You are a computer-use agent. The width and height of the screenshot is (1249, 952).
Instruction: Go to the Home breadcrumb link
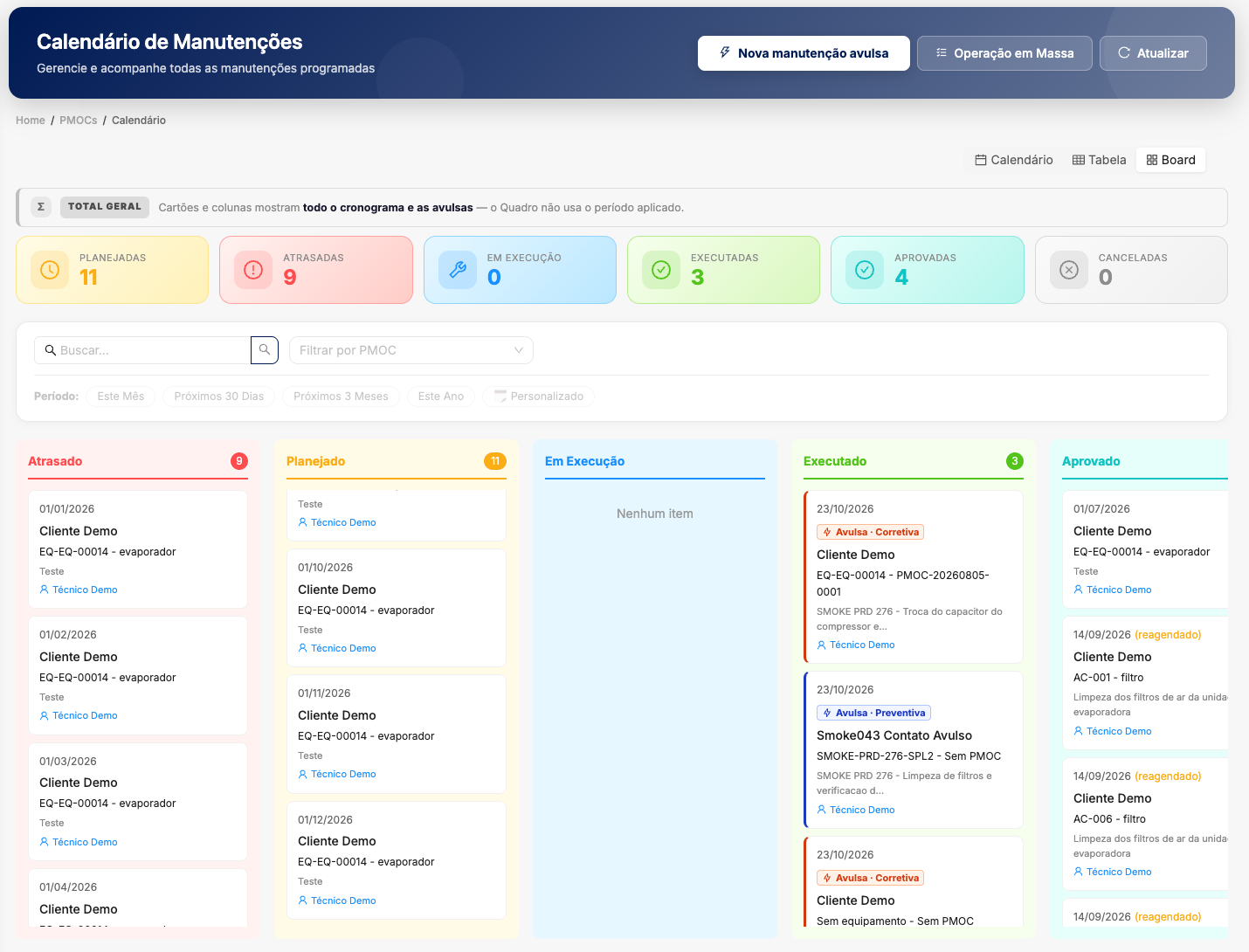tap(31, 121)
